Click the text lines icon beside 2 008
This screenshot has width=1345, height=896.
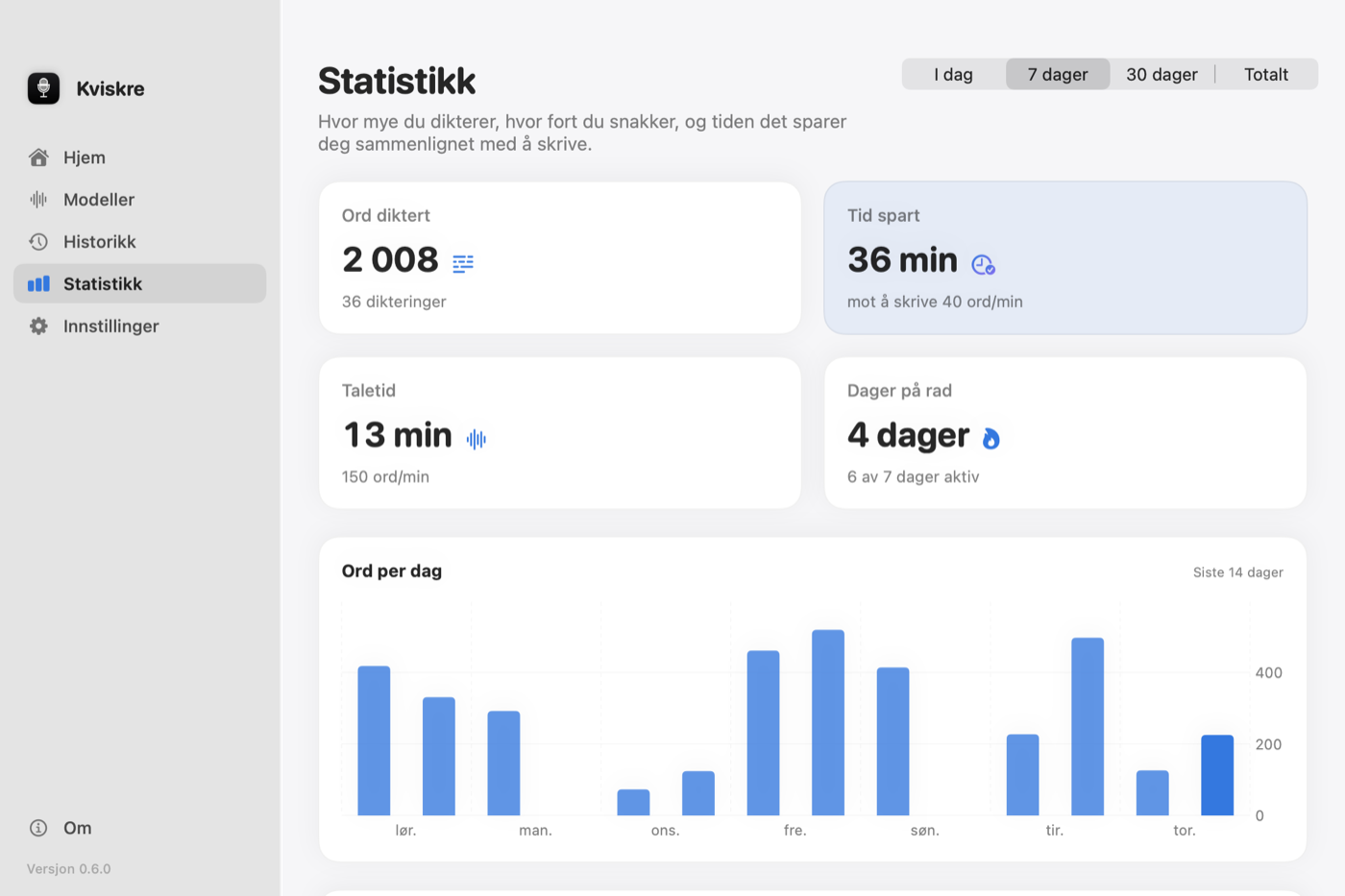(x=463, y=263)
